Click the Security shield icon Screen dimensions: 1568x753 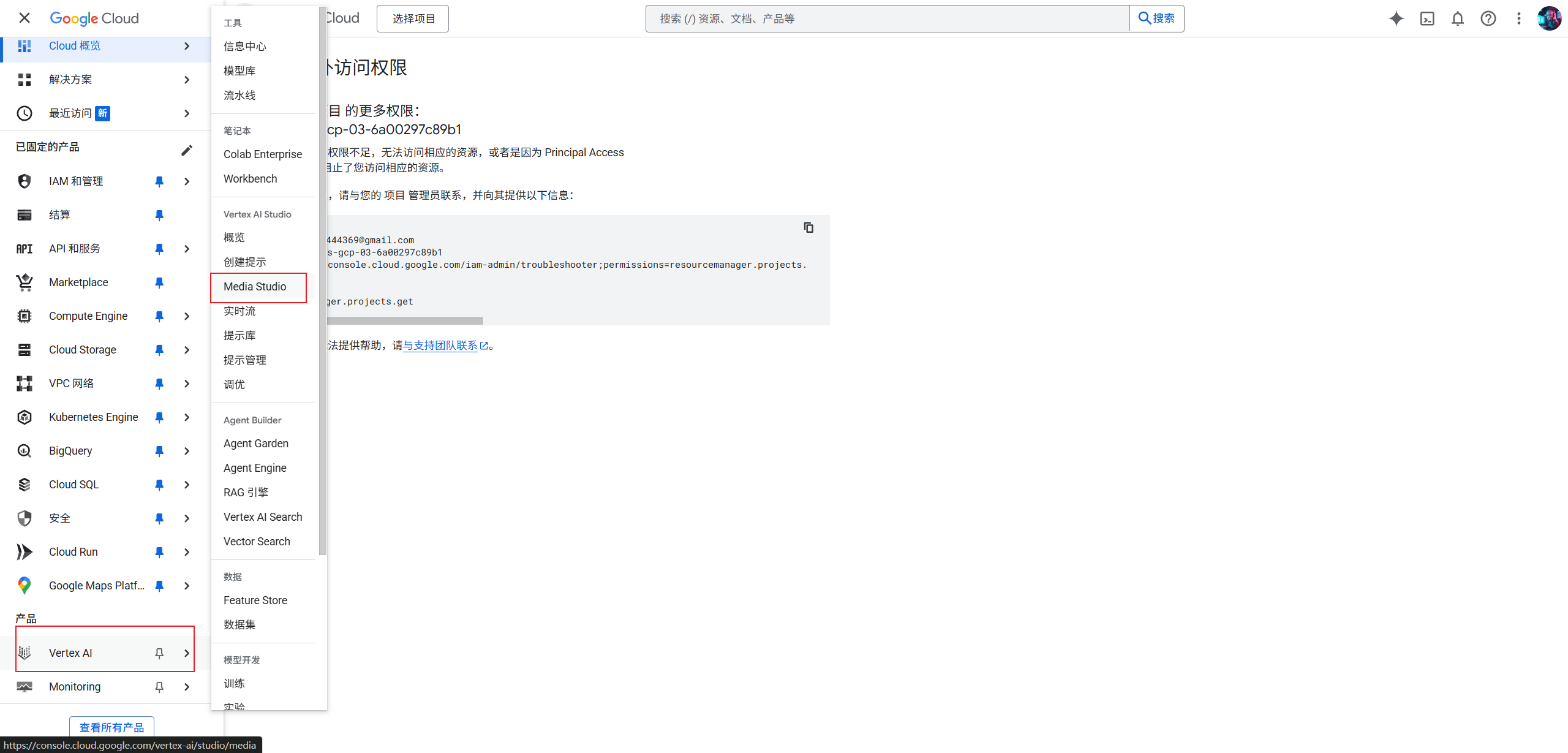[x=24, y=518]
